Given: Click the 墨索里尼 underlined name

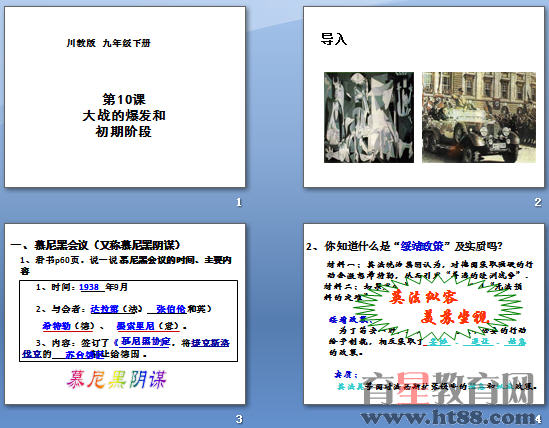Looking at the screenshot, I should pyautogui.click(x=135, y=326).
